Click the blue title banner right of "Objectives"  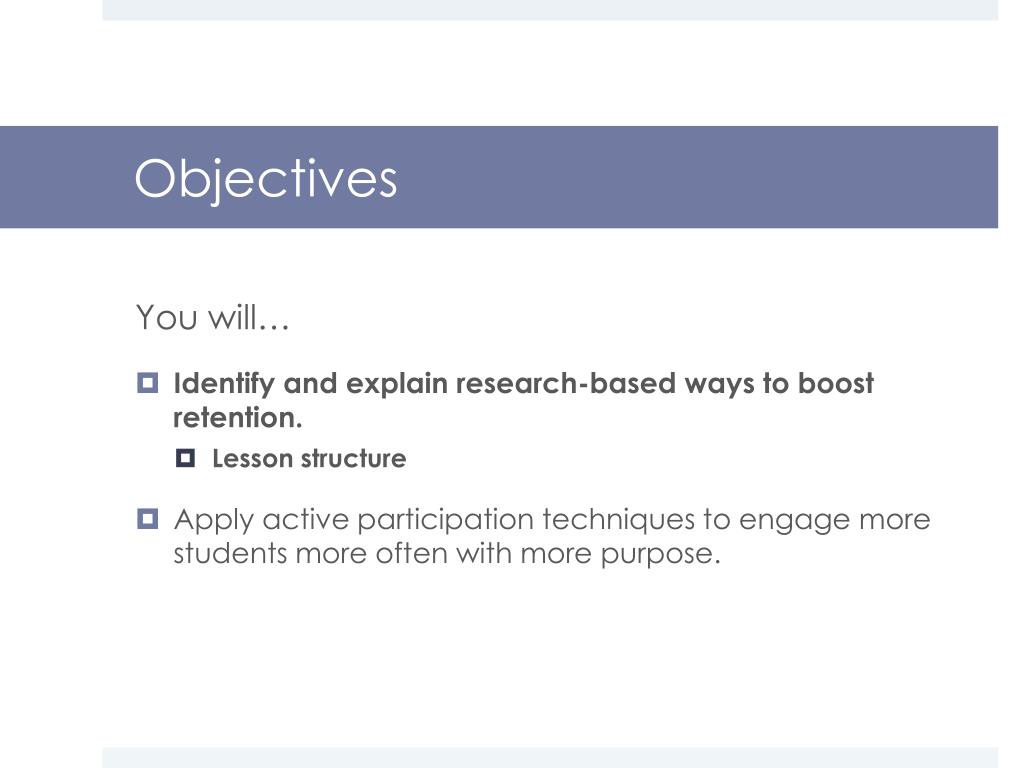[x=697, y=177]
